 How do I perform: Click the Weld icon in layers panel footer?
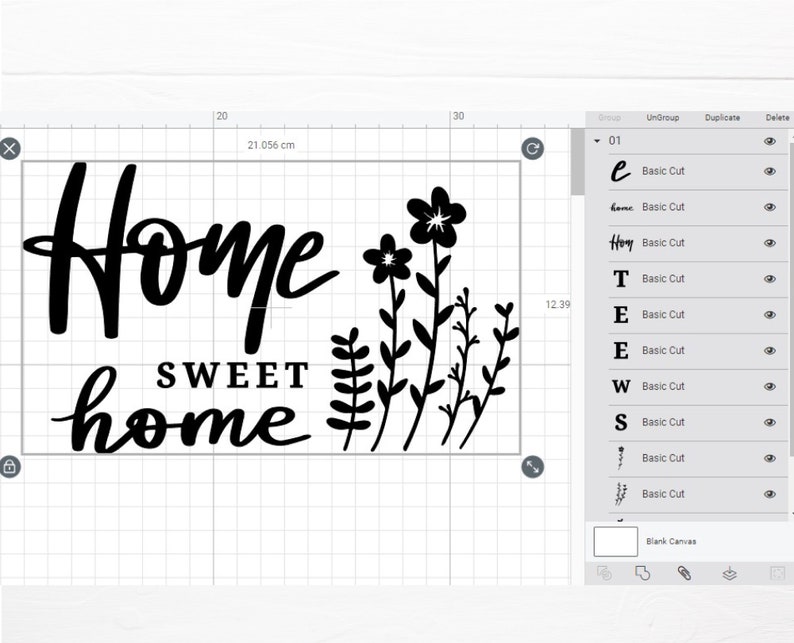point(642,573)
